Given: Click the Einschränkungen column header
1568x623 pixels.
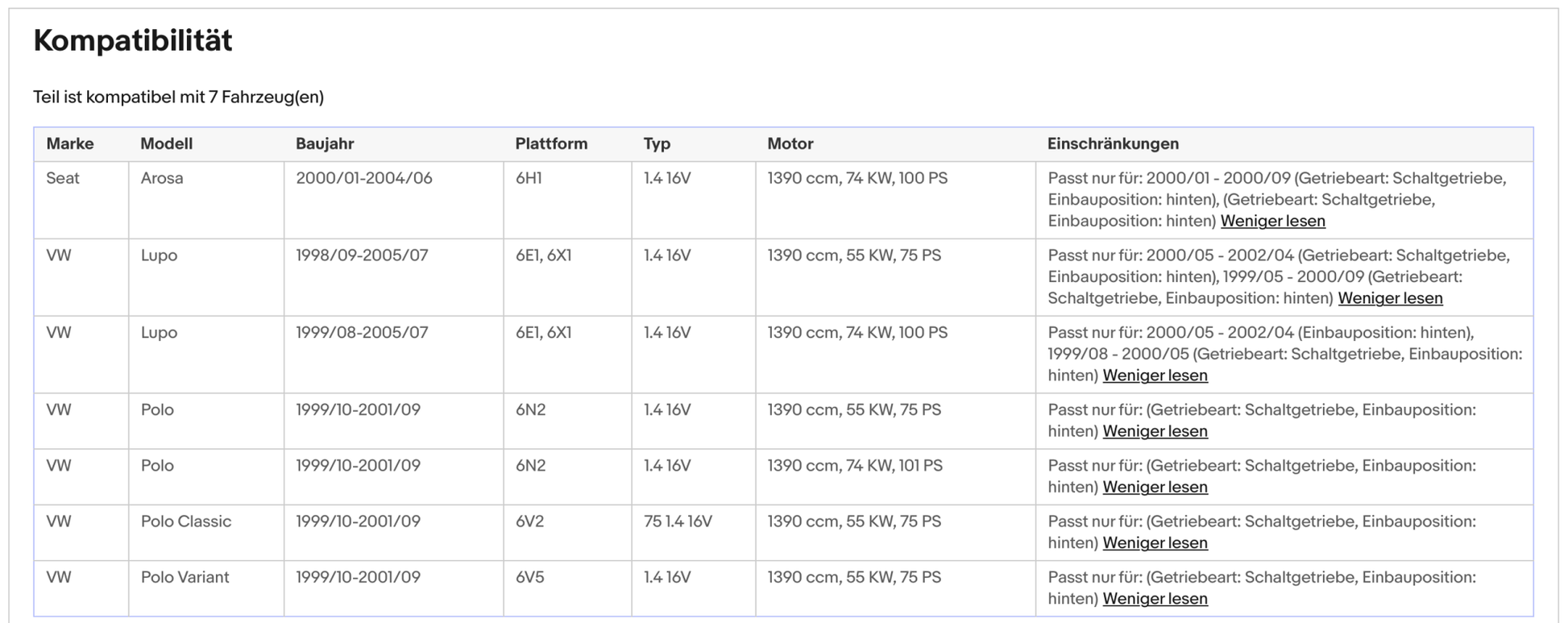Looking at the screenshot, I should pos(1113,143).
